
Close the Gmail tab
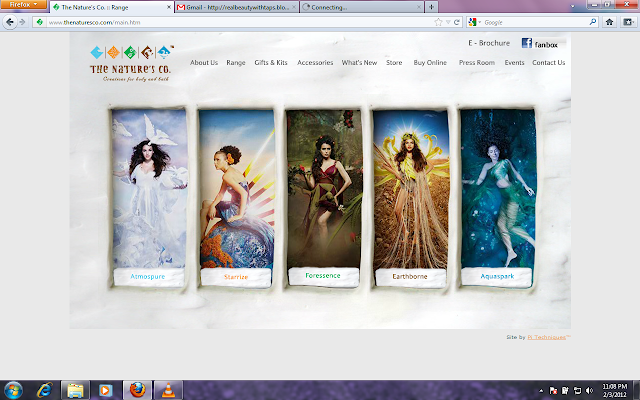point(294,7)
